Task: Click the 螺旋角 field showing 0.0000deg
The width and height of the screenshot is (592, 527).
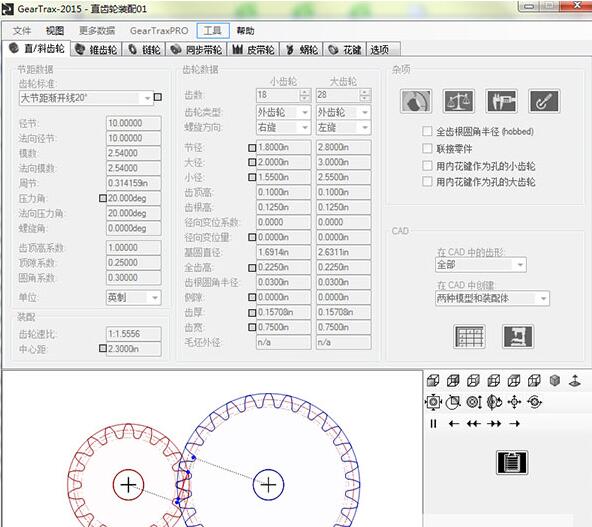Action: [134, 228]
